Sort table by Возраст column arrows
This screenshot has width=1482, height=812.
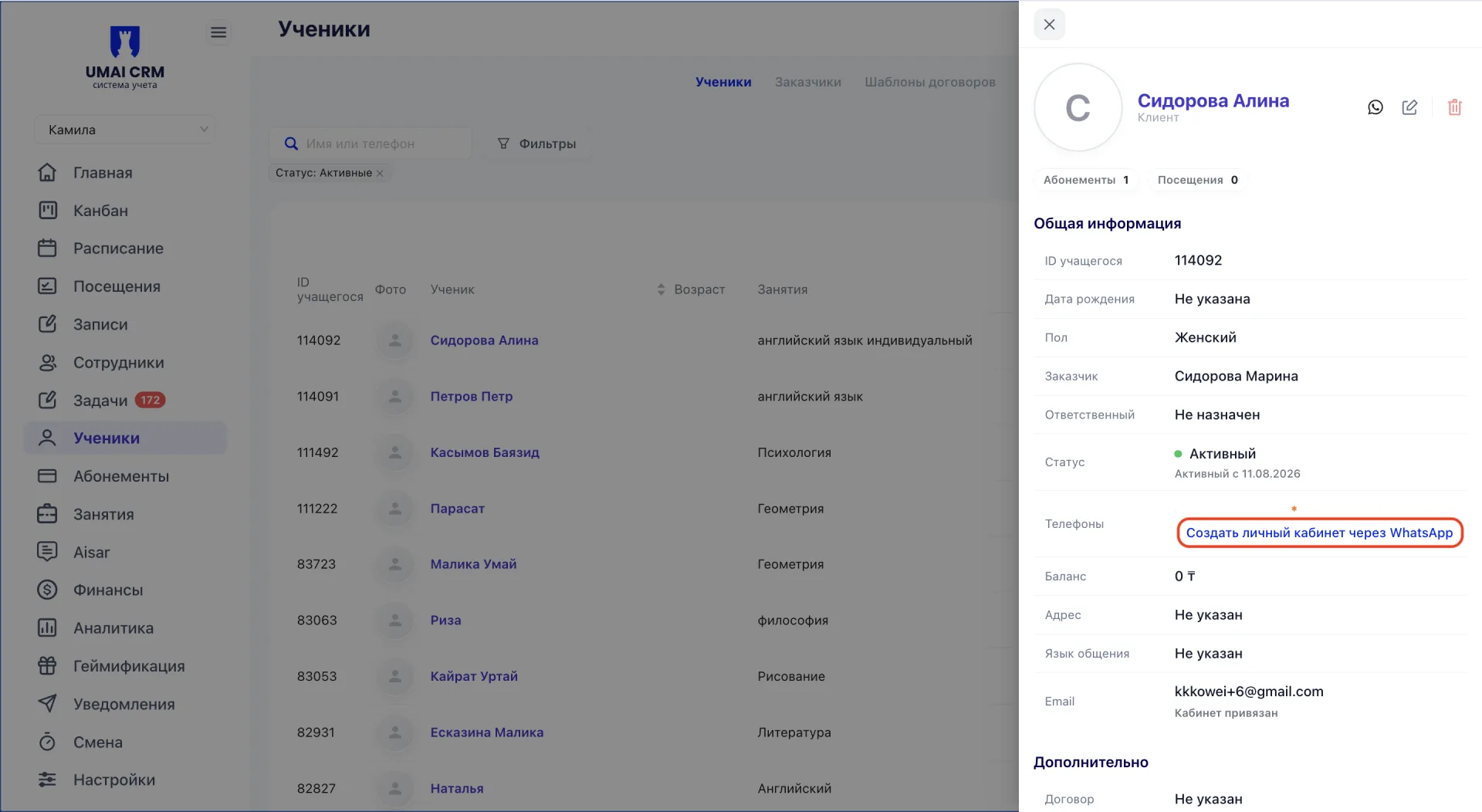click(661, 289)
